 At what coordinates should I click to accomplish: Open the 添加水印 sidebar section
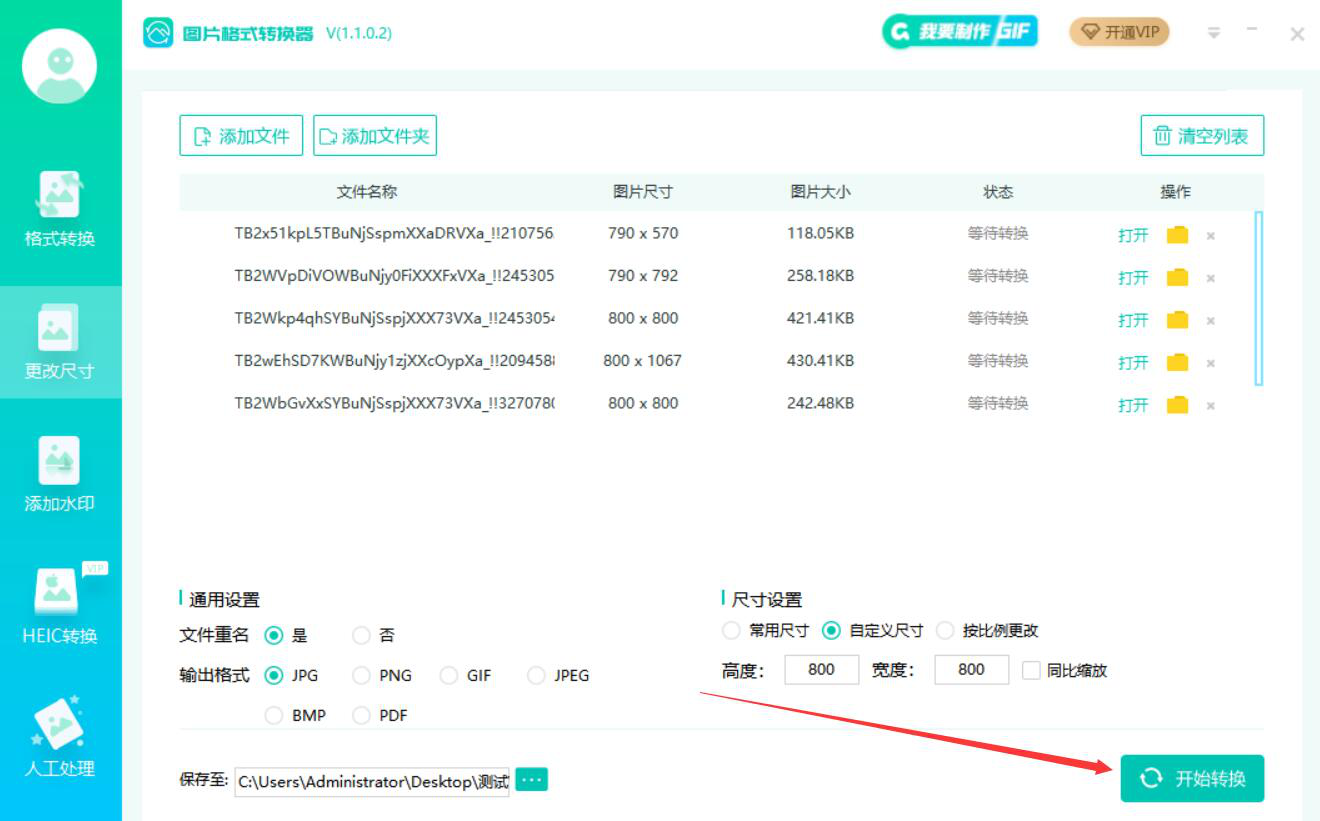[x=60, y=475]
